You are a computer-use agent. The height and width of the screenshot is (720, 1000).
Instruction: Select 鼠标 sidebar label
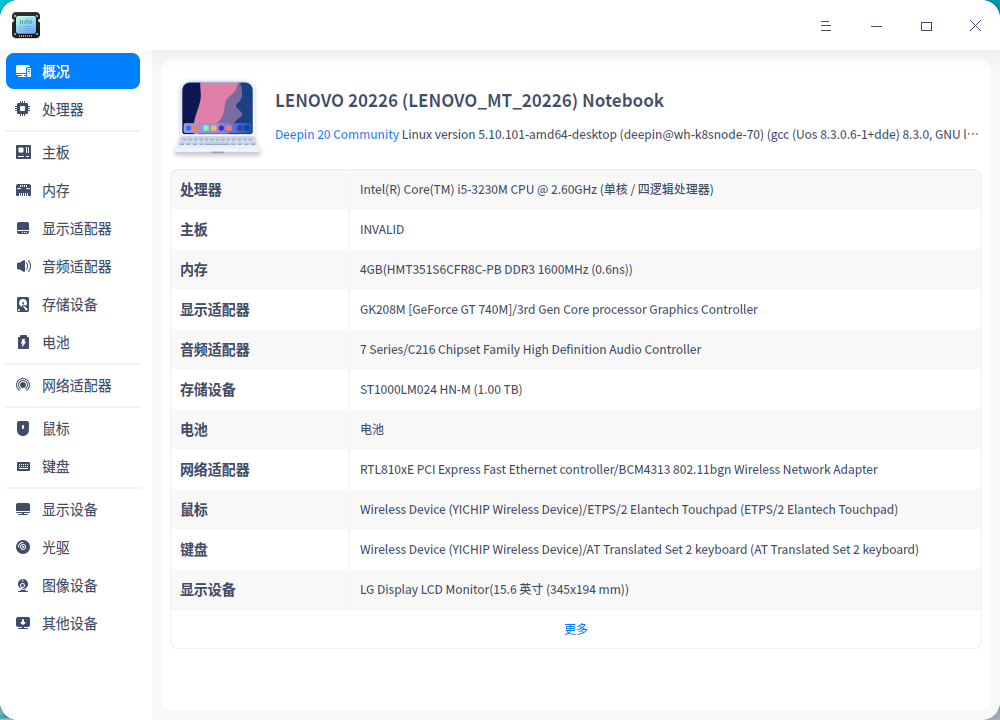pos(56,429)
